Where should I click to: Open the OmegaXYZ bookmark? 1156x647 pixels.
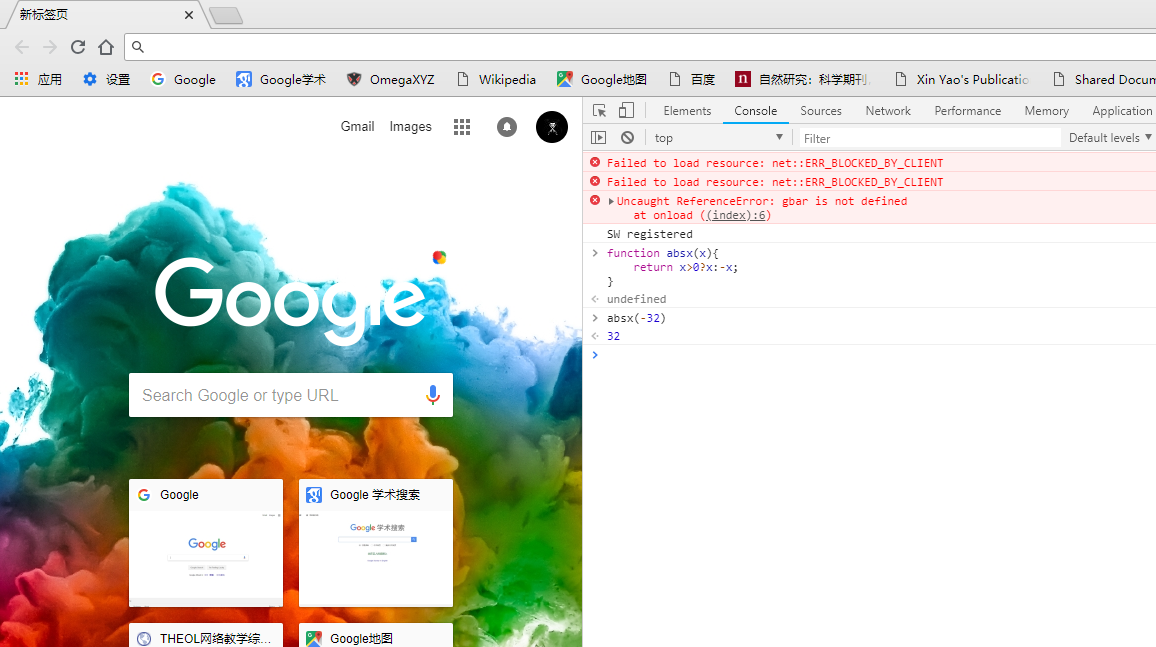point(391,79)
